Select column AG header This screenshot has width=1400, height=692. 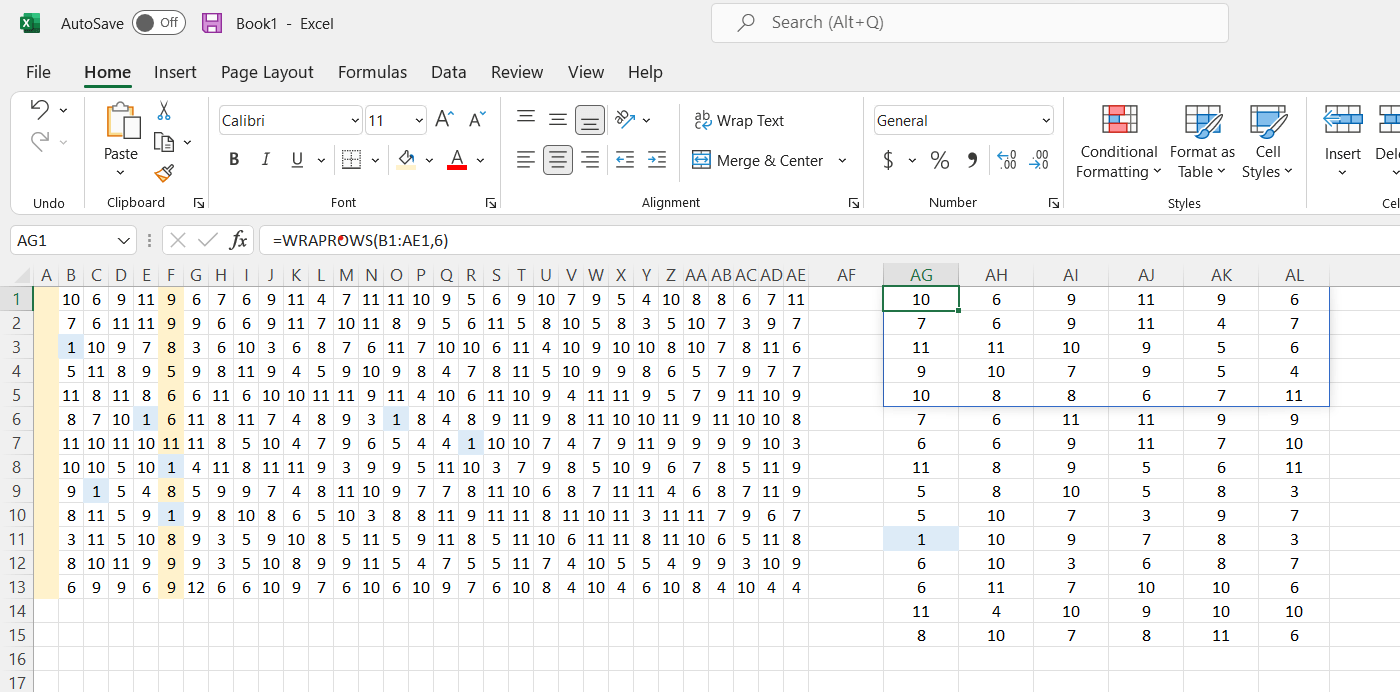point(921,275)
